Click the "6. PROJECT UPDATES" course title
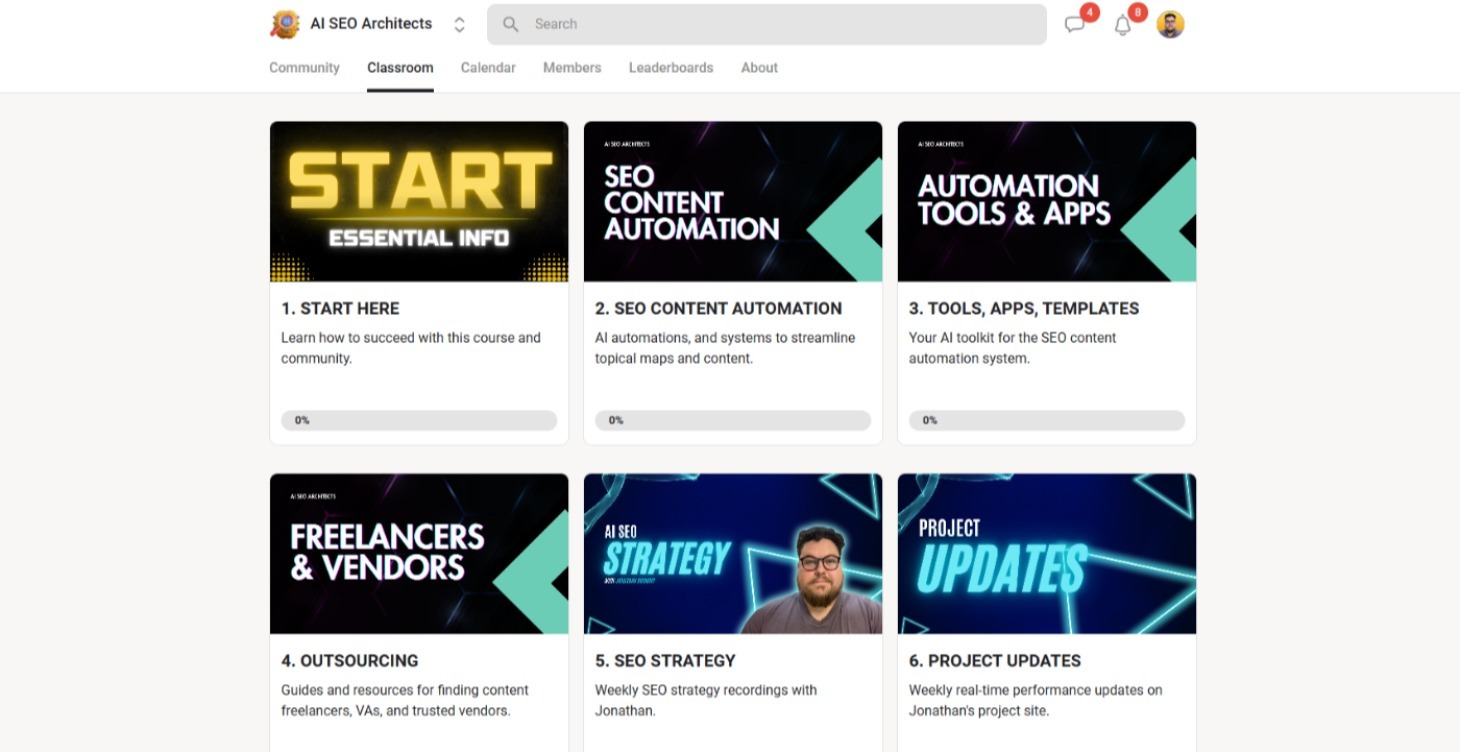1460x752 pixels. (995, 661)
